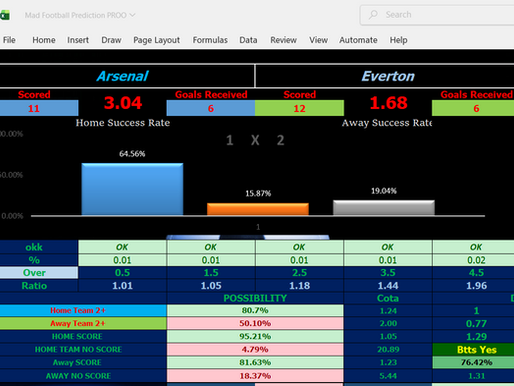Image resolution: width=514 pixels, height=386 pixels.
Task: Select the 4.79% possibility cell
Action: point(255,349)
